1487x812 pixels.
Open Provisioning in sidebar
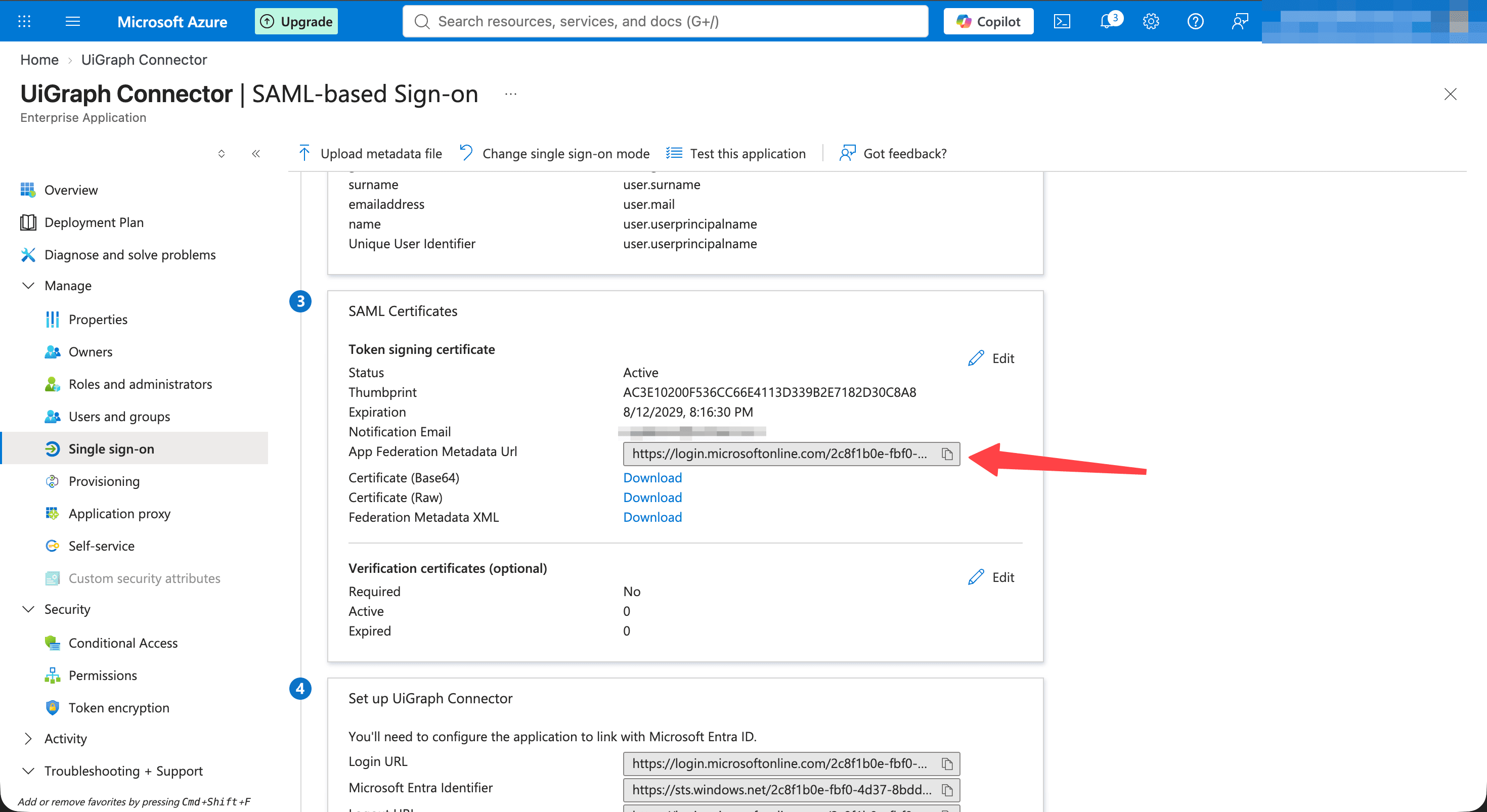point(104,481)
